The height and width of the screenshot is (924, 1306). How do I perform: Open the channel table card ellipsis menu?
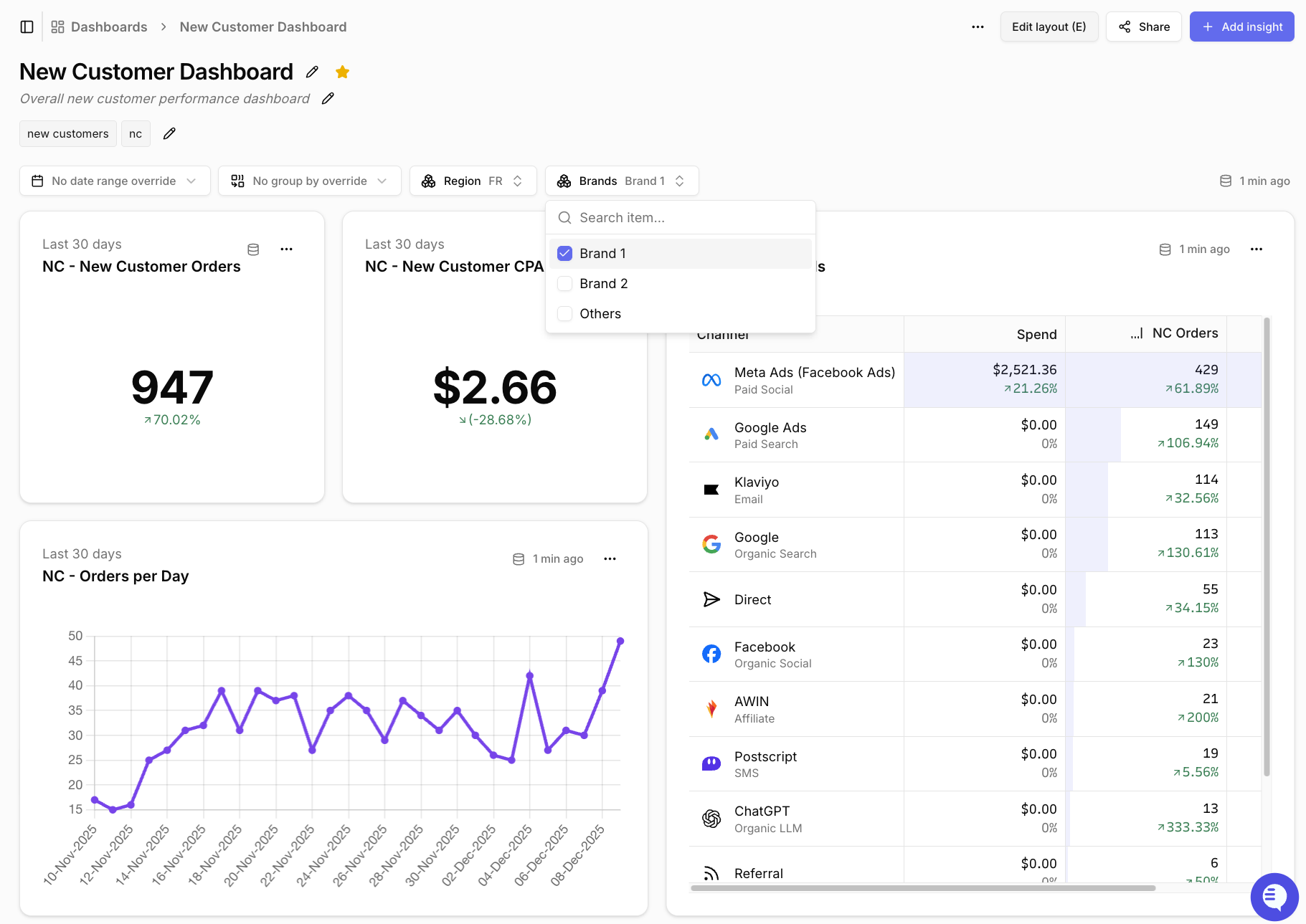[x=1257, y=249]
